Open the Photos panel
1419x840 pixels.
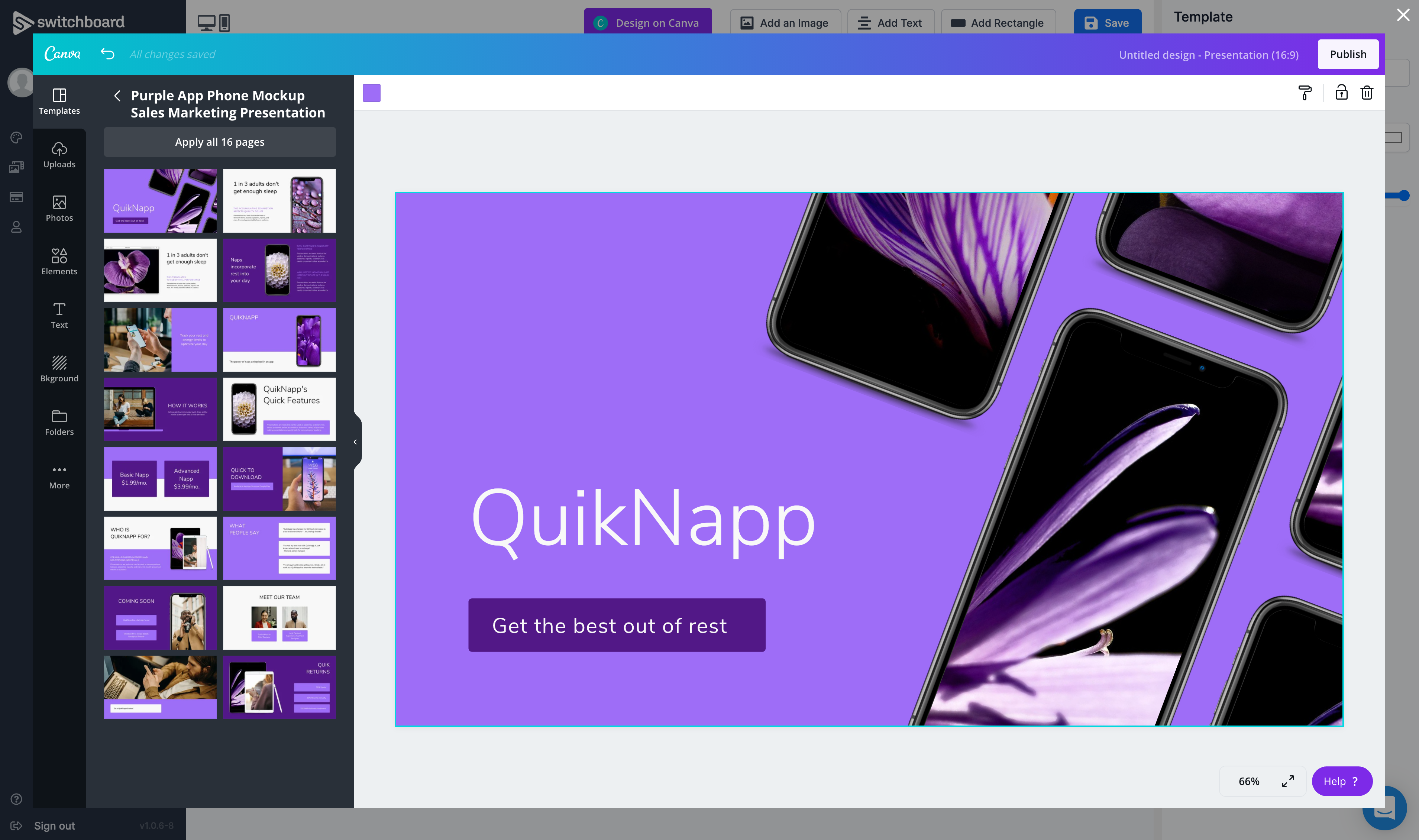[59, 209]
